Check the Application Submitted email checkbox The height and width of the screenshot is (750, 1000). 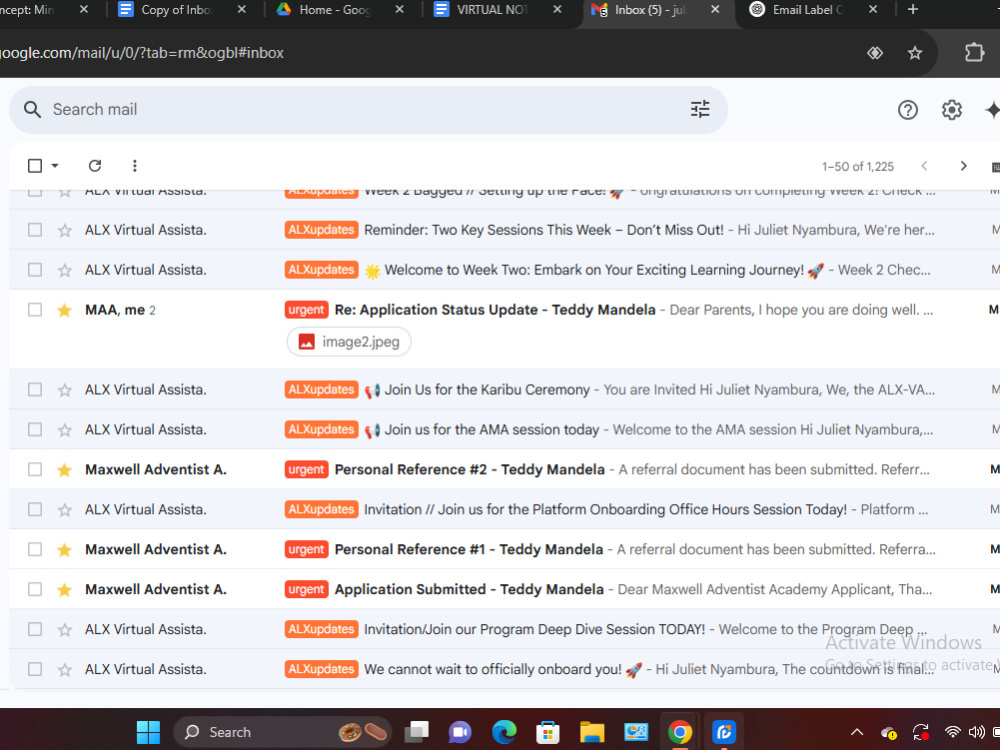point(35,589)
